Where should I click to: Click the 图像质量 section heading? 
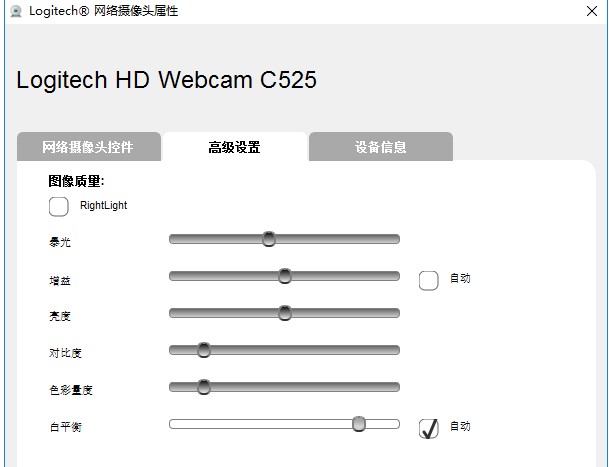click(x=76, y=182)
